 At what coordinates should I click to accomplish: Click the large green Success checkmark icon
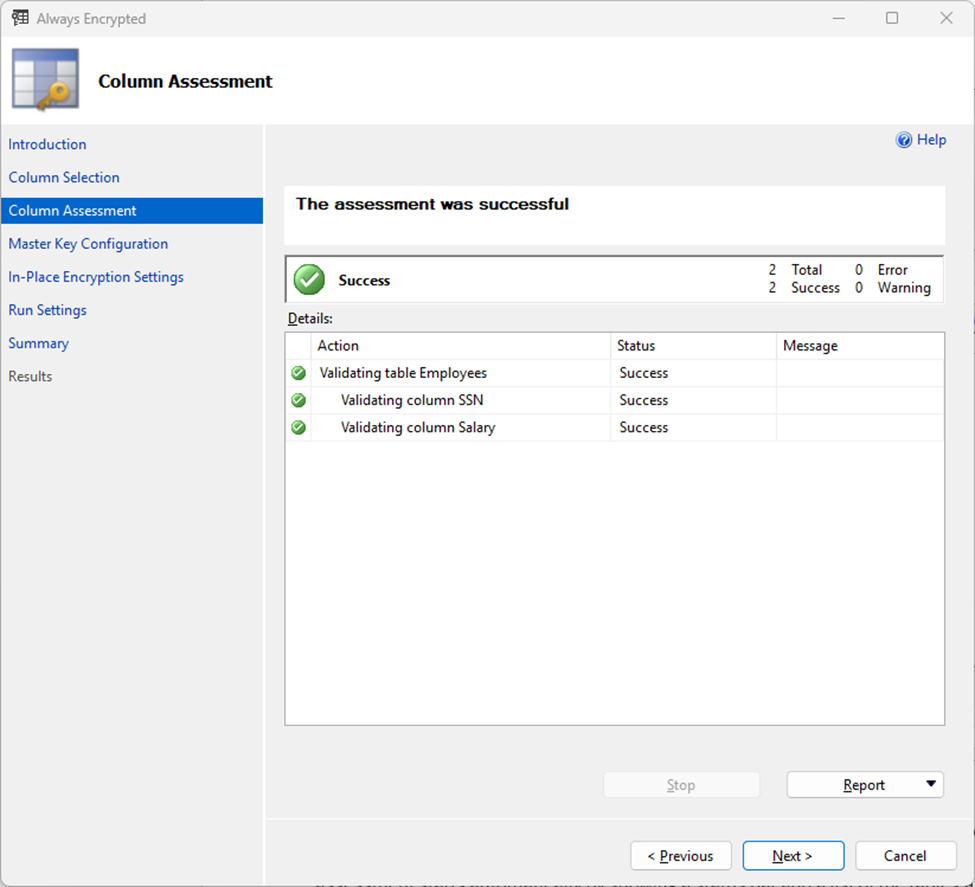(x=309, y=279)
